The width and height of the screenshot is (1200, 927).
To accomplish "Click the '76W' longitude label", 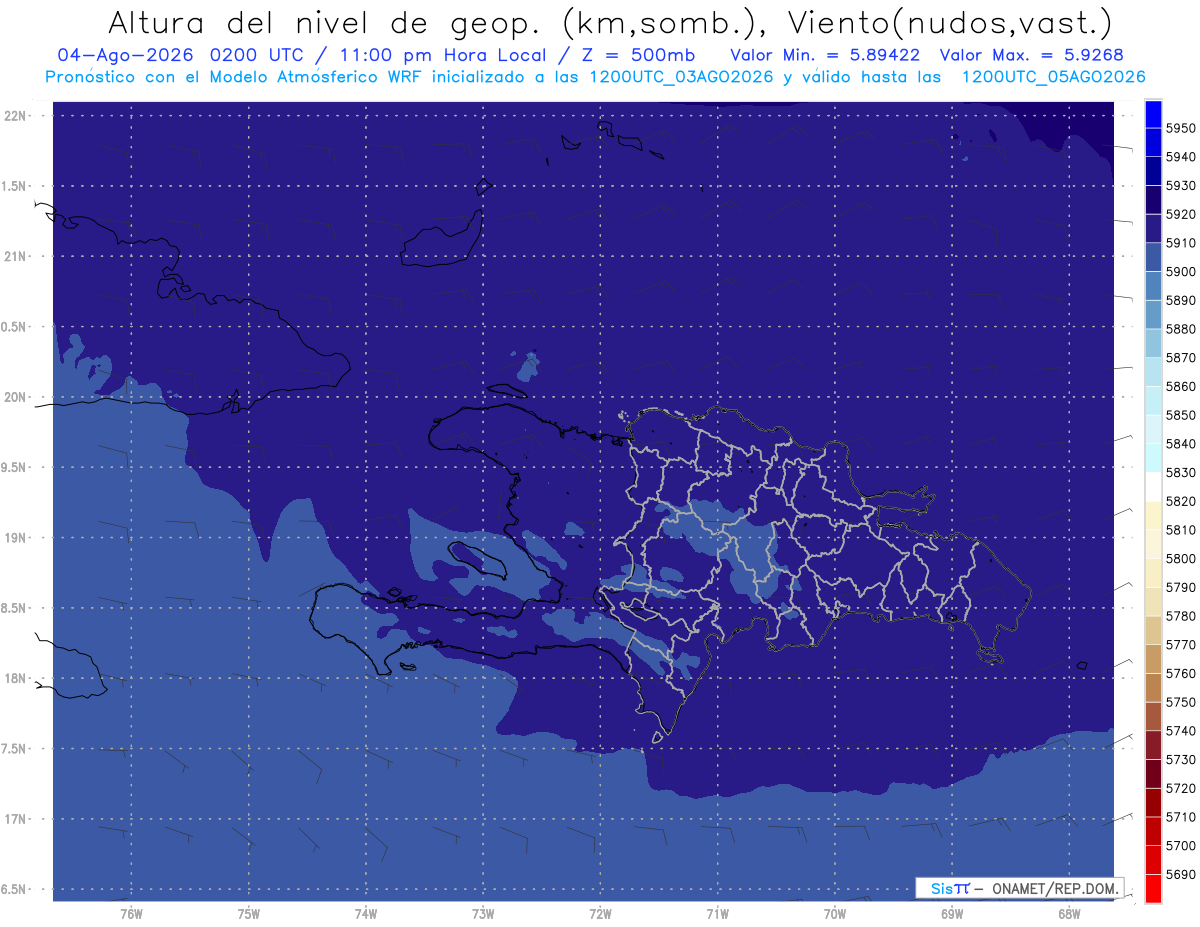I will pos(131,914).
